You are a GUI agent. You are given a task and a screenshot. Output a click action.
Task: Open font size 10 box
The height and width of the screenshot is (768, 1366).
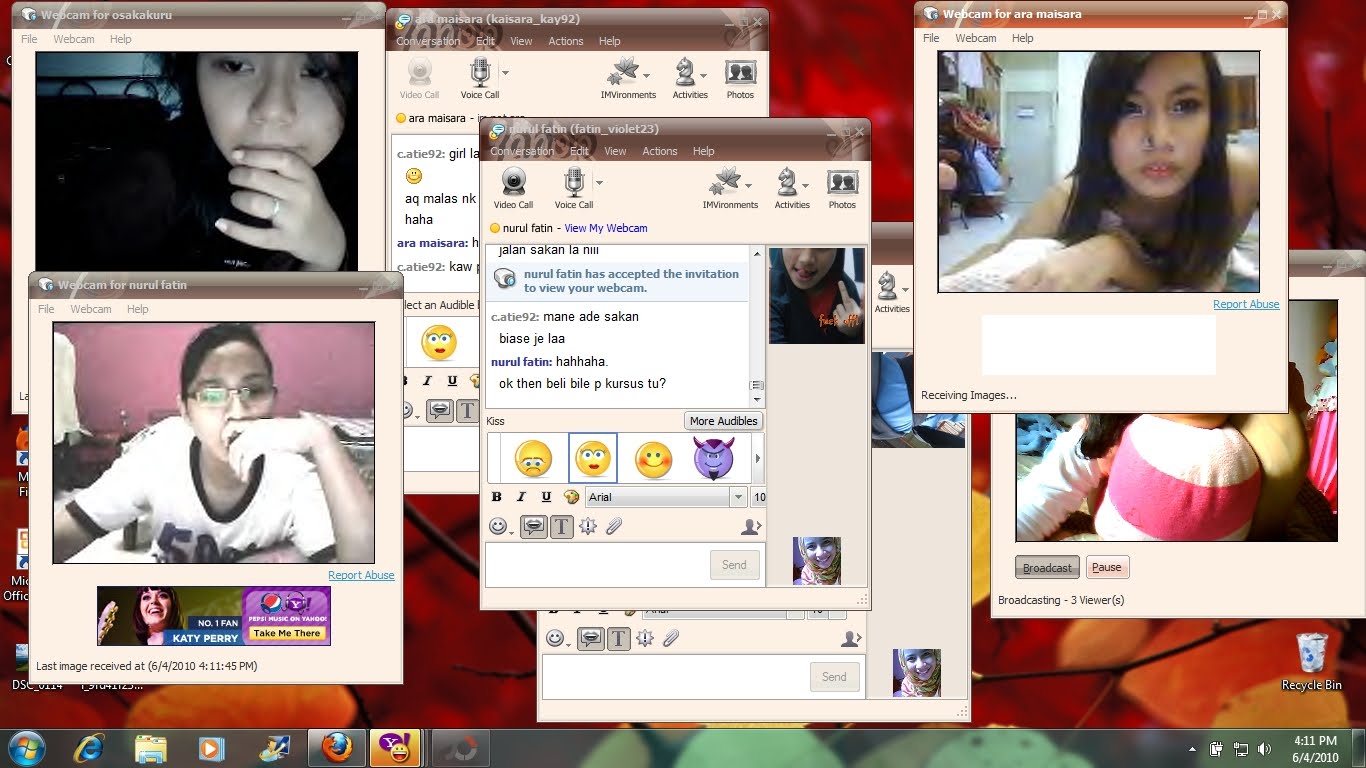[x=759, y=497]
